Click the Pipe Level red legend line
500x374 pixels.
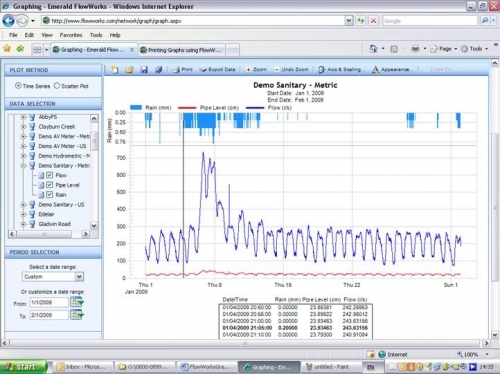[x=187, y=108]
